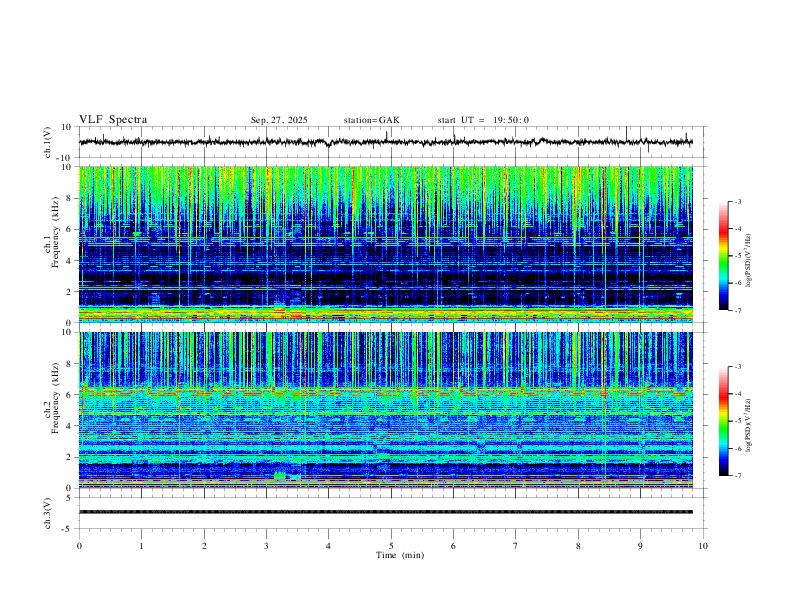Click the "10" tick on the Time axis
Image resolution: width=792 pixels, height=612 pixels.
pos(703,546)
